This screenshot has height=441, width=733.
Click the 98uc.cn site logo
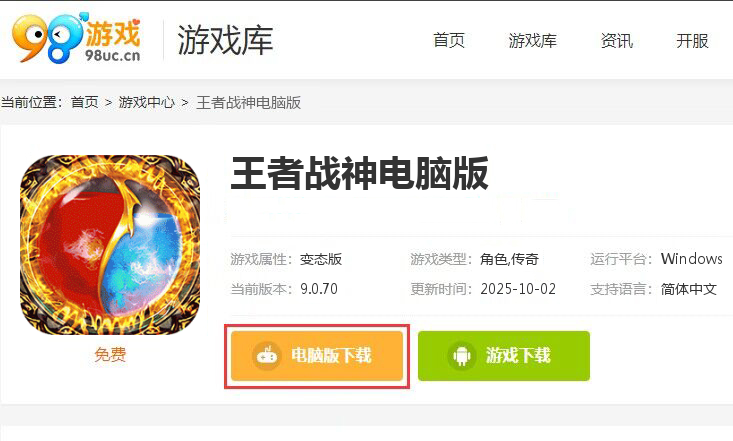click(x=77, y=38)
